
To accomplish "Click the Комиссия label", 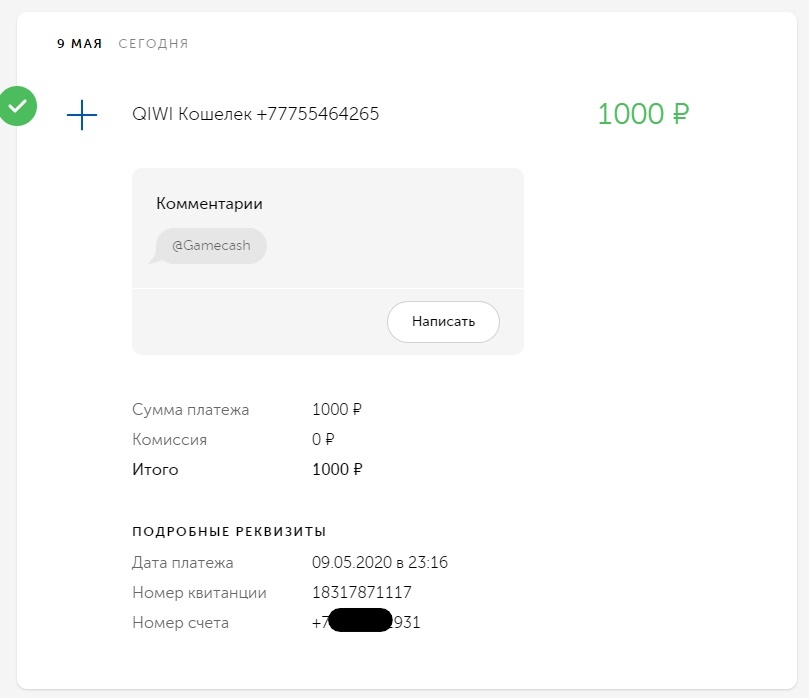I will point(169,439).
